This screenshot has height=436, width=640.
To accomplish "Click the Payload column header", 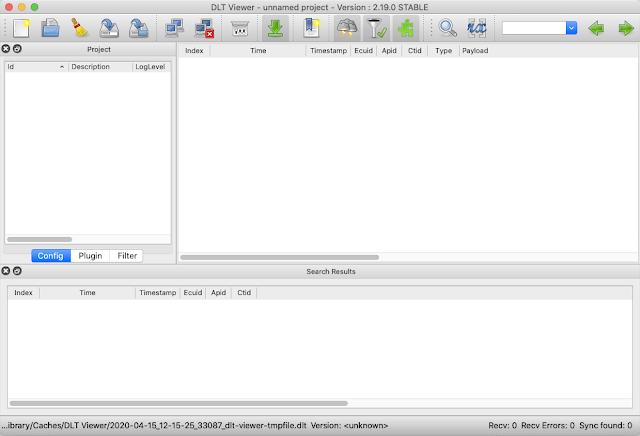I will point(475,51).
